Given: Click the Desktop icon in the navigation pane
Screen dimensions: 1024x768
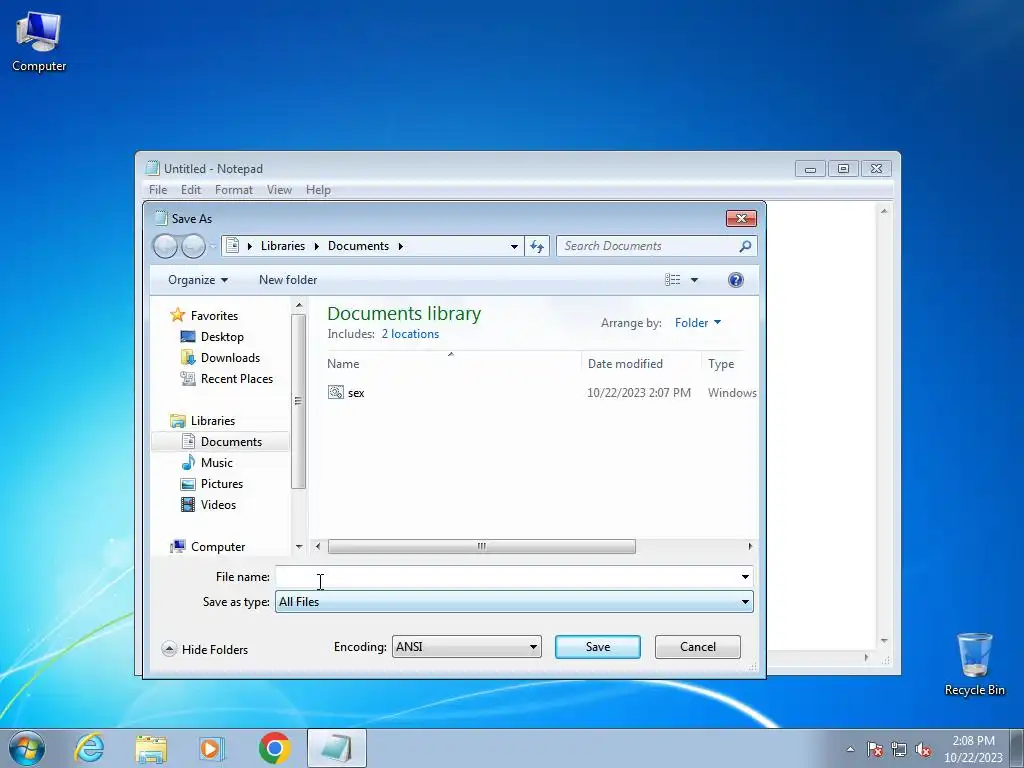Looking at the screenshot, I should (x=188, y=337).
